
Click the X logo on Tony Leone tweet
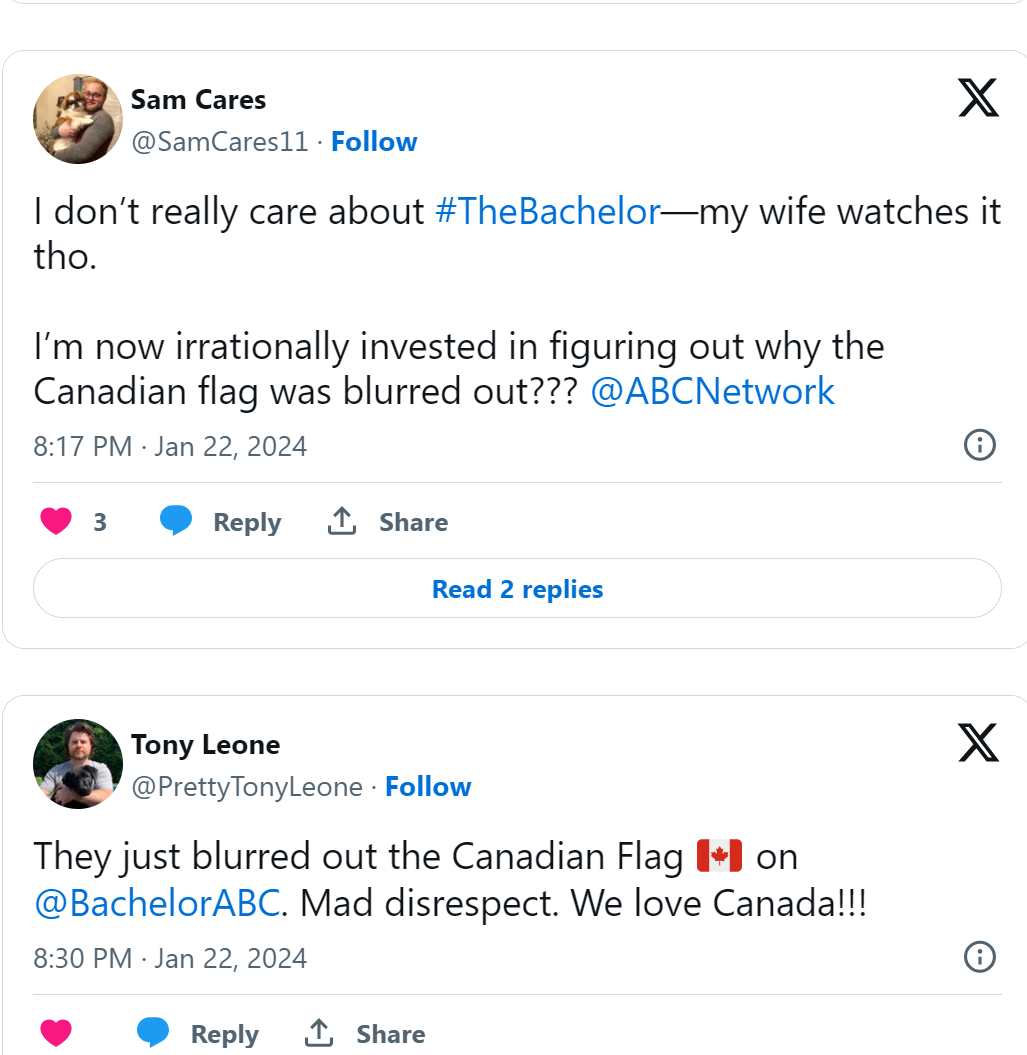click(x=978, y=743)
